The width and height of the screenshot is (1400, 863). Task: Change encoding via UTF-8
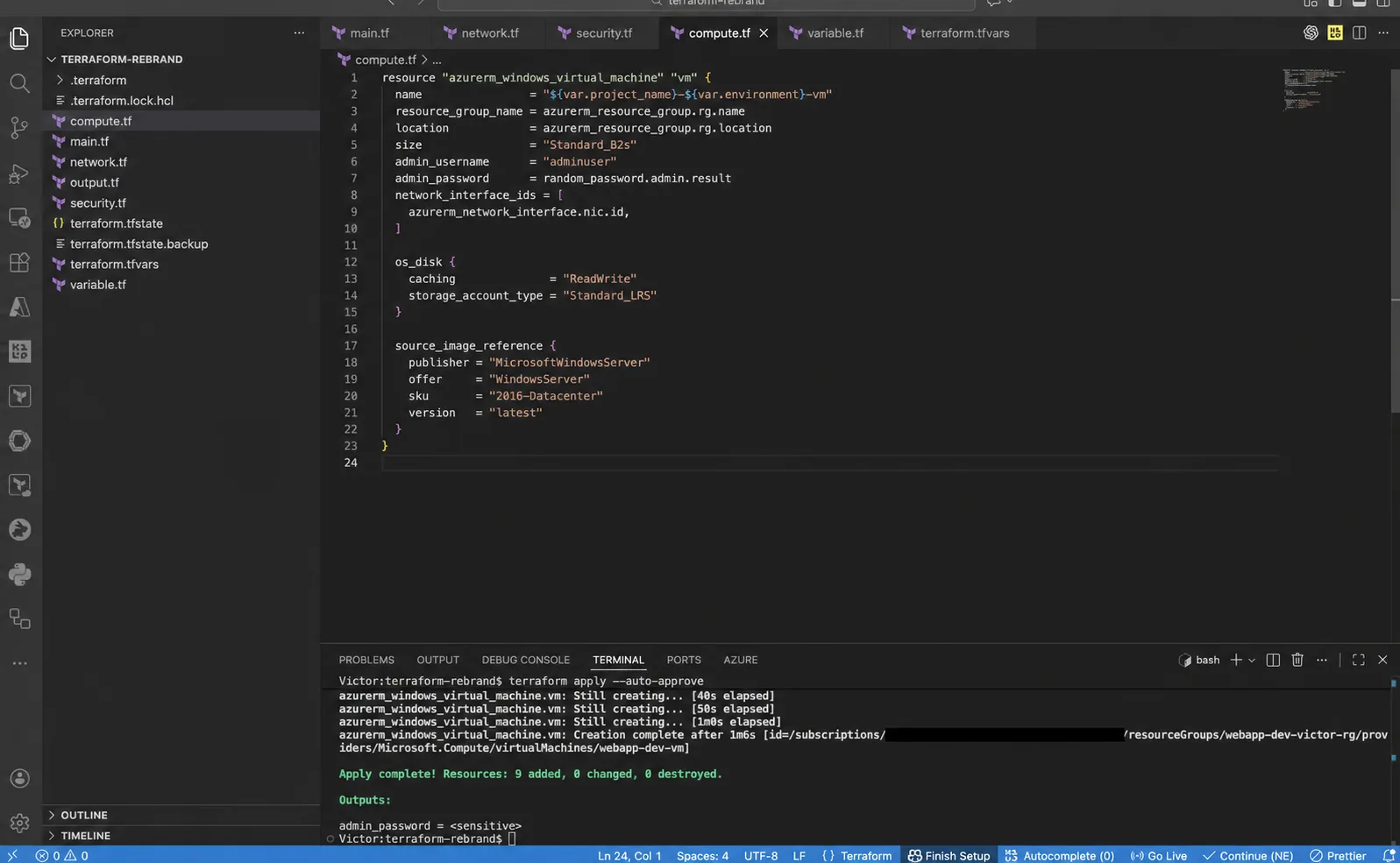coord(760,855)
